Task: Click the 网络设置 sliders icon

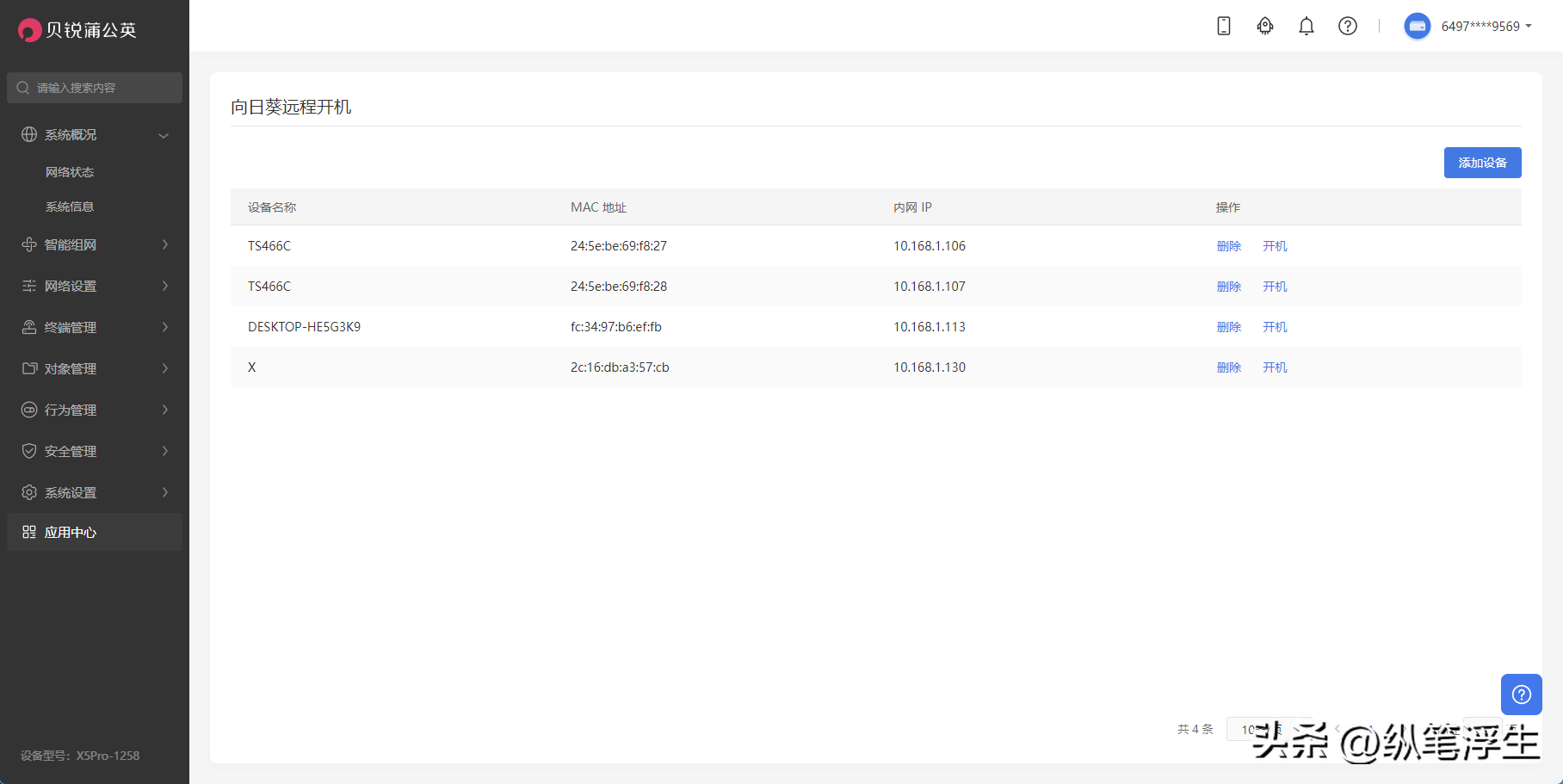Action: click(29, 286)
